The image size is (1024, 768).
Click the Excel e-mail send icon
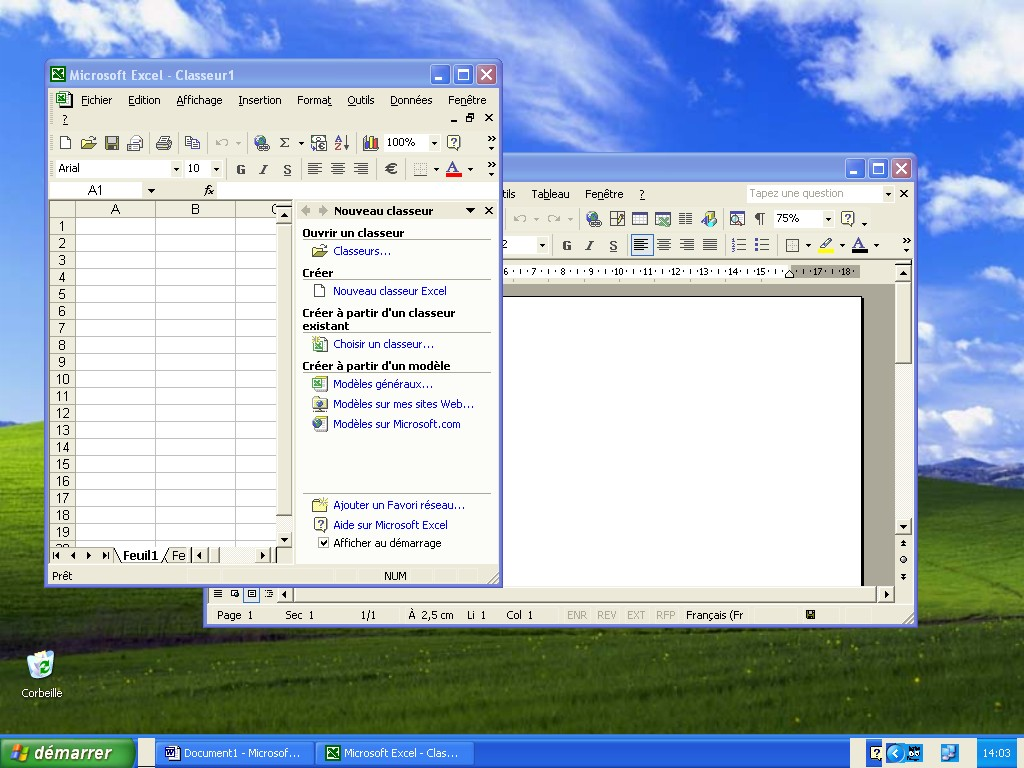pos(135,142)
